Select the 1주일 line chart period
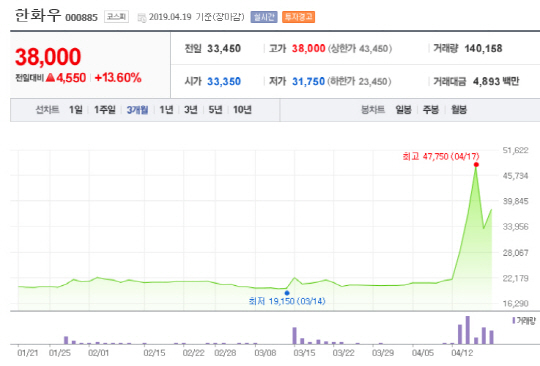The image size is (540, 366). point(105,110)
